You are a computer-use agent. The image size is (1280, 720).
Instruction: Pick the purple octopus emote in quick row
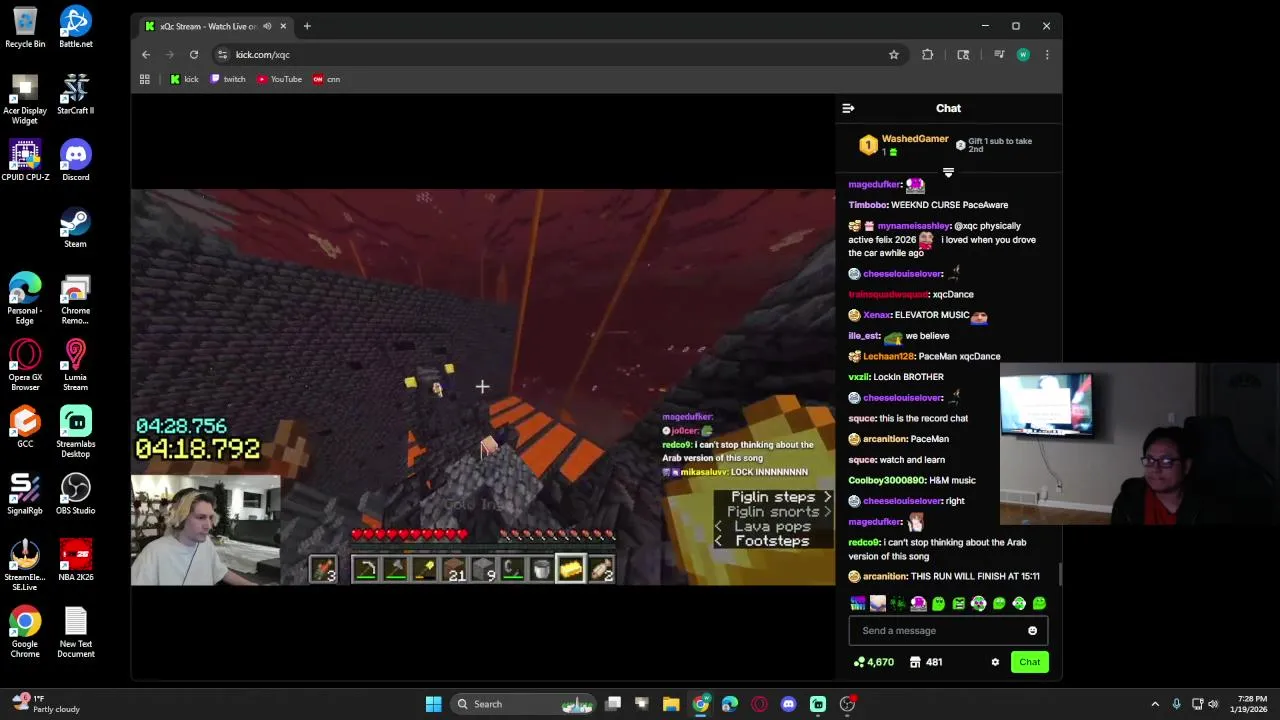click(x=918, y=603)
